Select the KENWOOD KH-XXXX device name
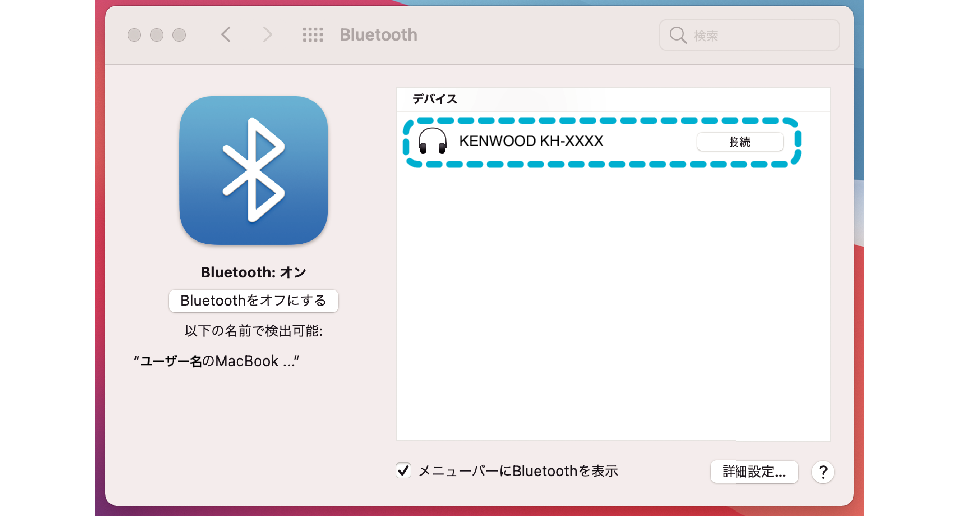 531,141
